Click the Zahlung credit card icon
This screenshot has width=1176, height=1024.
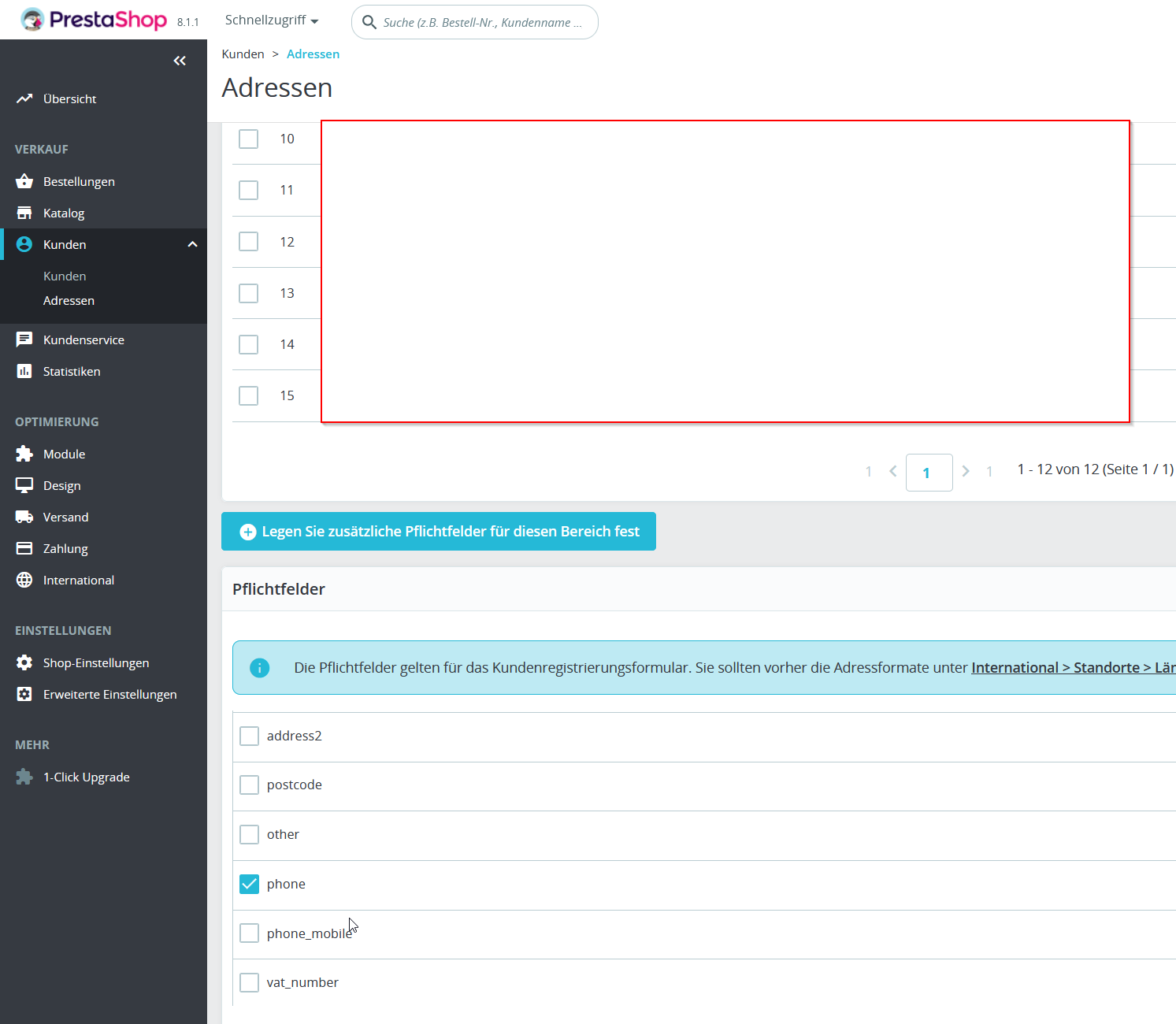tap(24, 548)
